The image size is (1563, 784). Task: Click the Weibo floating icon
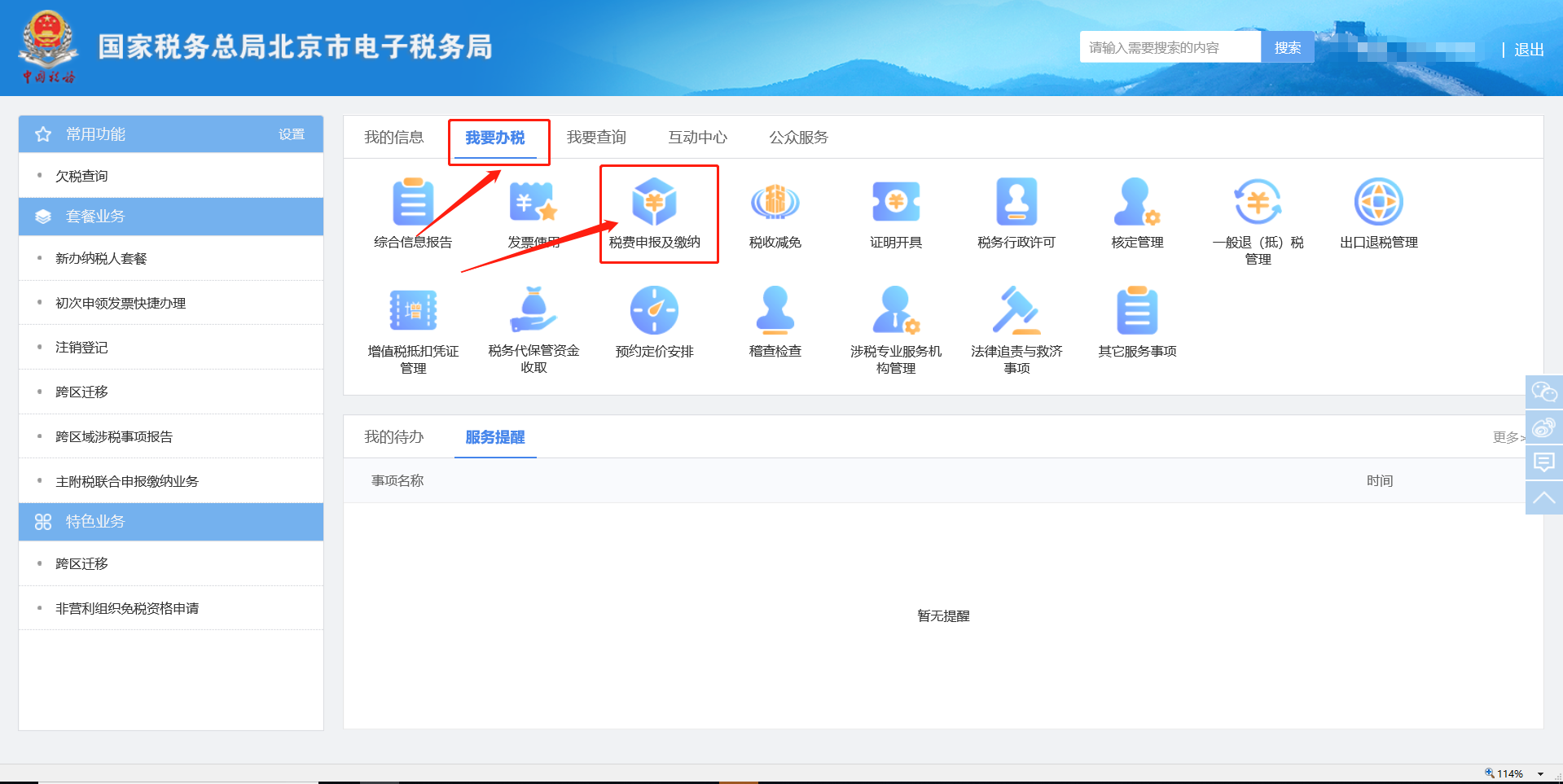tap(1543, 427)
